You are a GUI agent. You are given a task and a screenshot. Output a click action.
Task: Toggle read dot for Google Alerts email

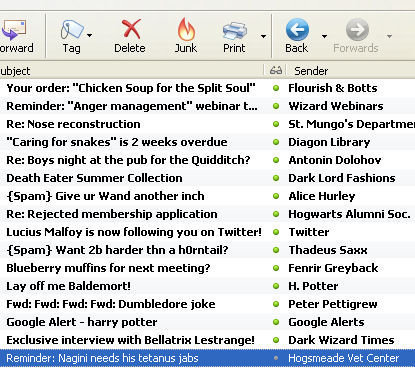pos(276,322)
